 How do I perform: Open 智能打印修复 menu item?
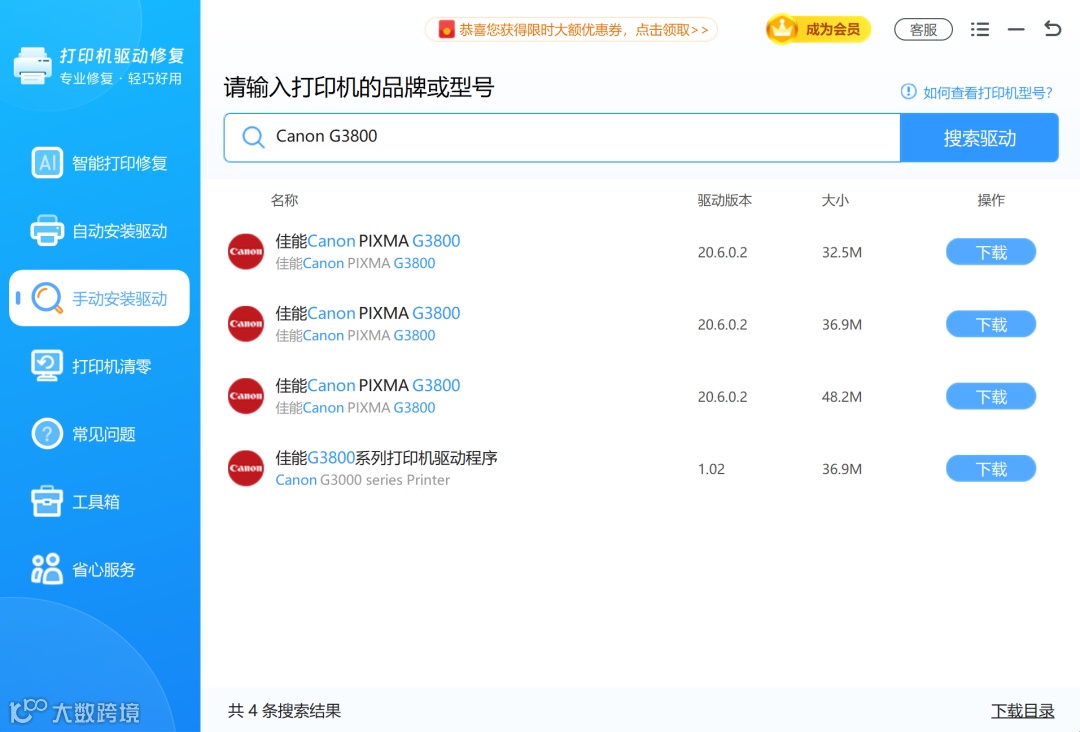pyautogui.click(x=99, y=163)
